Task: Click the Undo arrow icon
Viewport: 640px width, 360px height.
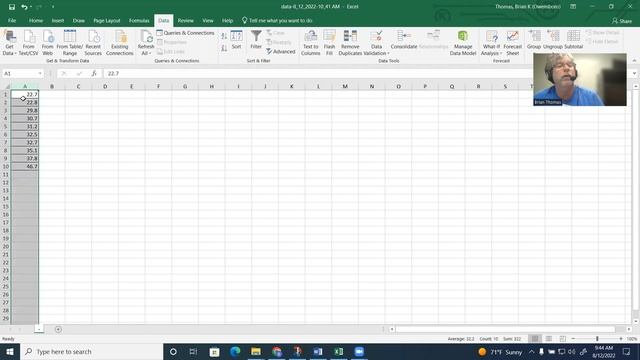Action: tap(24, 7)
